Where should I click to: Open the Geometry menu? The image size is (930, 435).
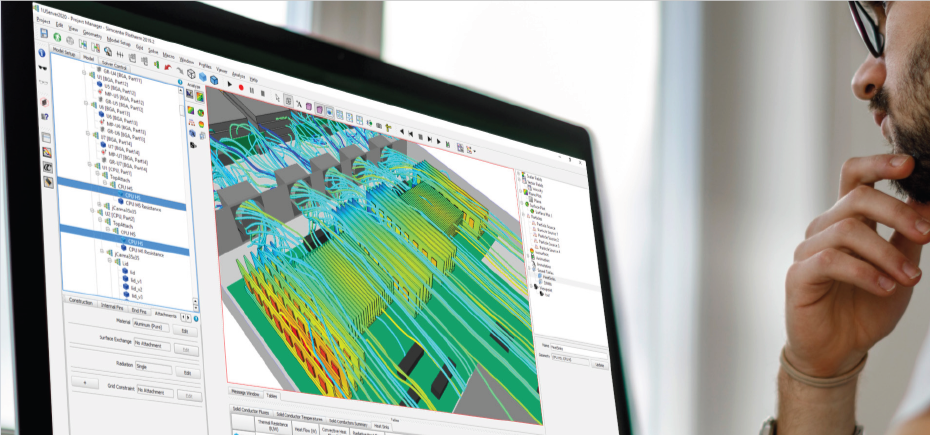pos(93,34)
